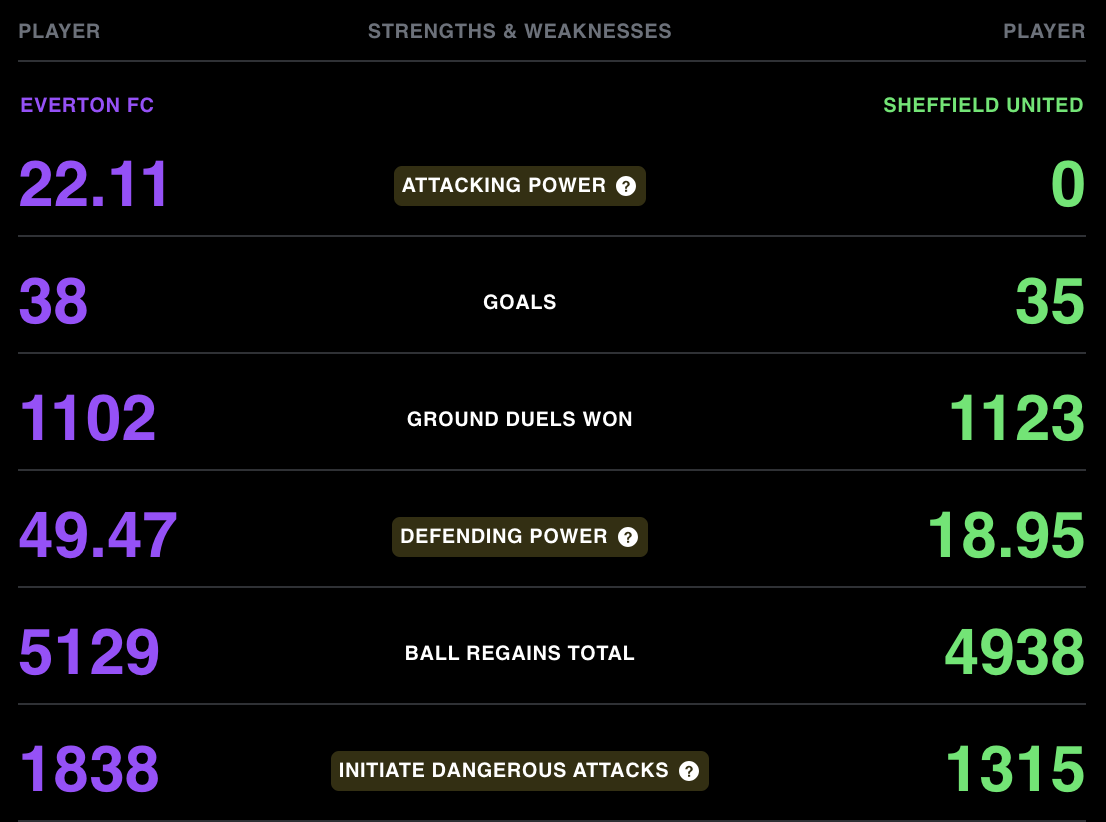Image resolution: width=1106 pixels, height=822 pixels.
Task: Click the Initiate Dangerous Attacks help icon
Action: tap(689, 770)
